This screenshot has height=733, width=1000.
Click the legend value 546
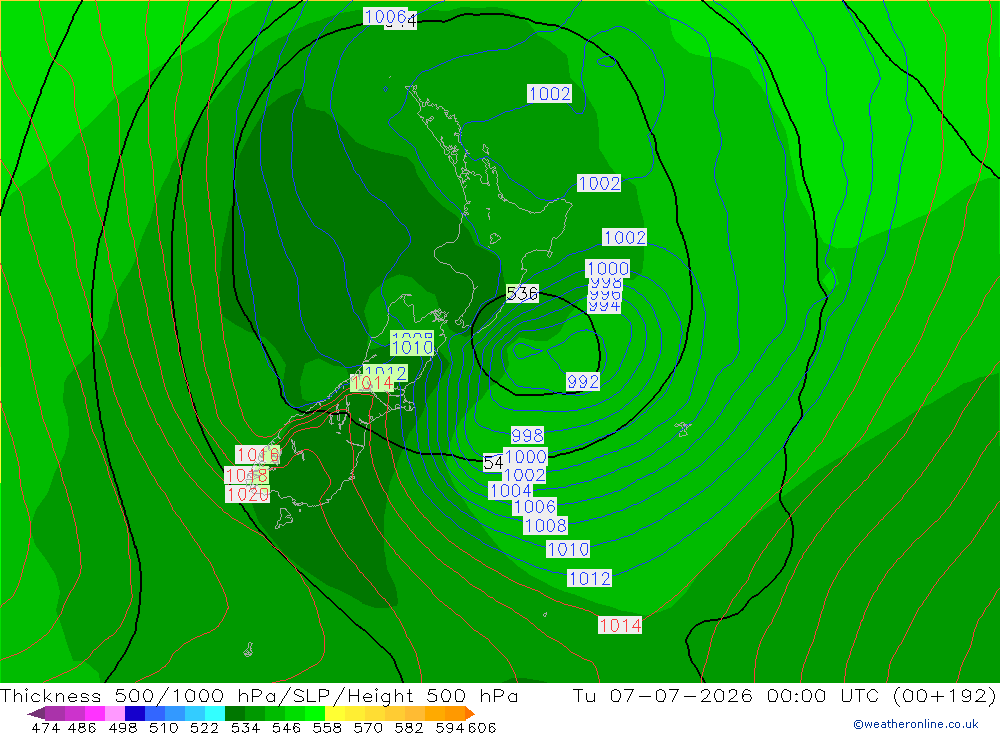click(x=286, y=727)
